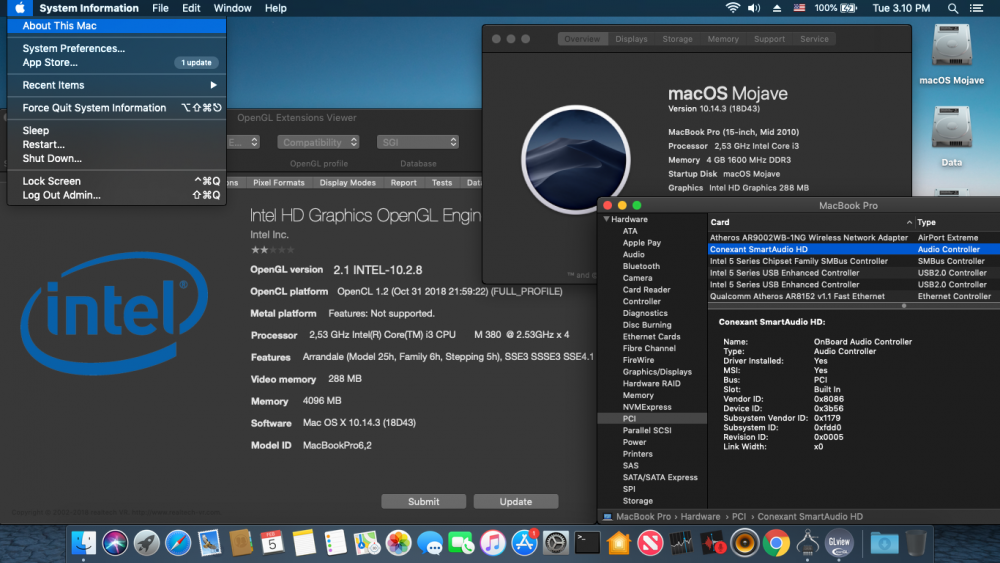The image size is (1000, 563).
Task: Select the PCI item in hardware list
Action: (x=652, y=418)
